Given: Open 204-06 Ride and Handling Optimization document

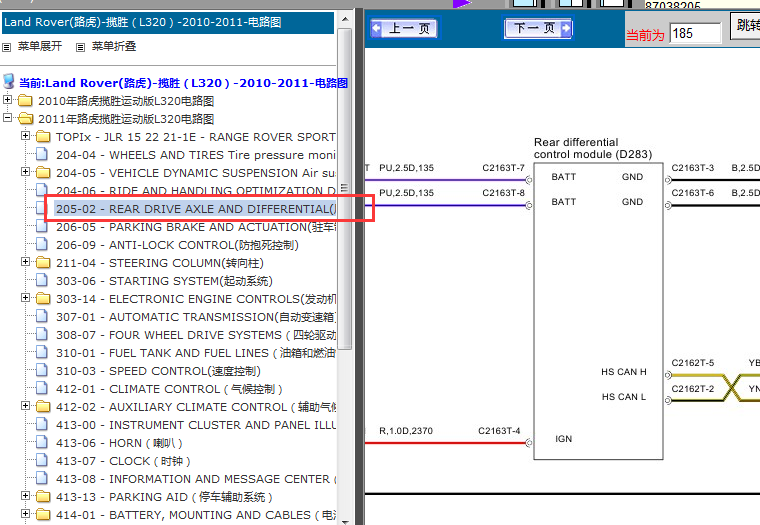Looking at the screenshot, I should (x=195, y=191).
